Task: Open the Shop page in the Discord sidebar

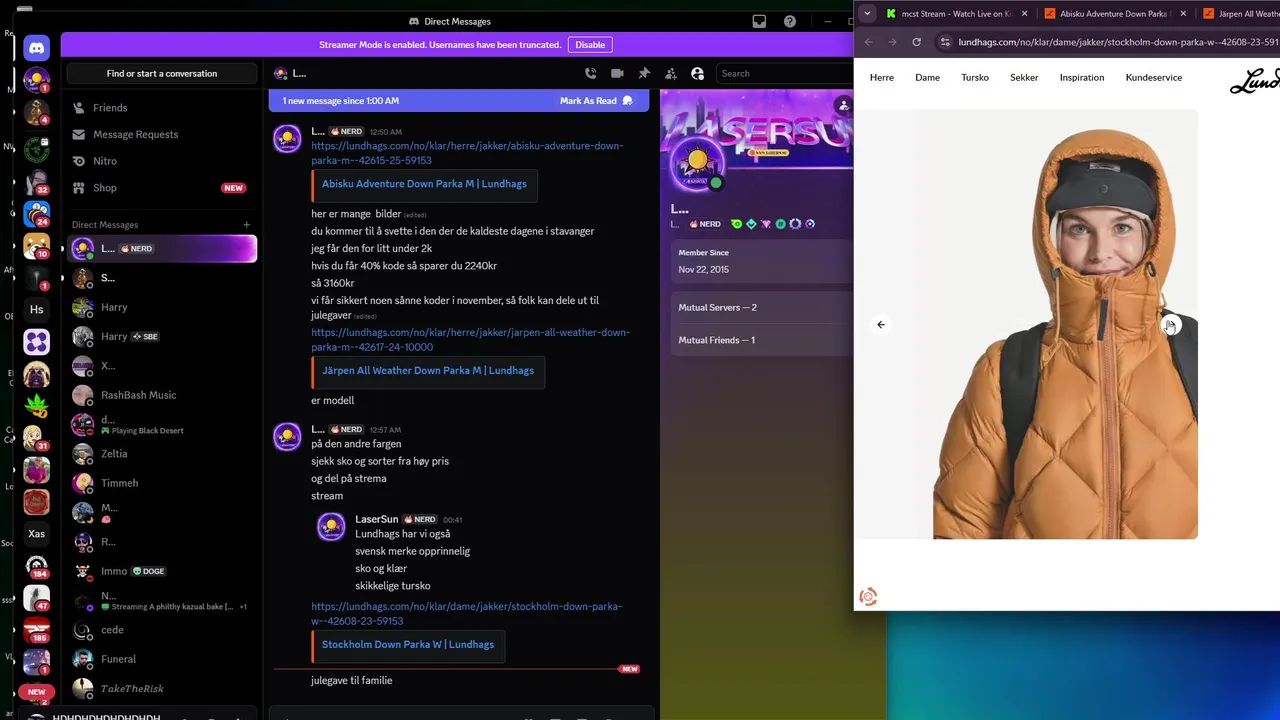Action: click(x=105, y=188)
